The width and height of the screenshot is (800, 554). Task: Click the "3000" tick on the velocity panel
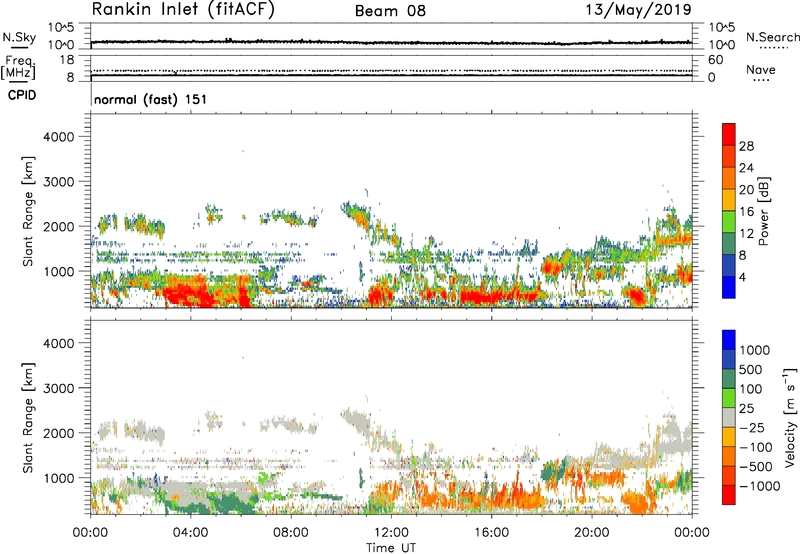tap(58, 388)
